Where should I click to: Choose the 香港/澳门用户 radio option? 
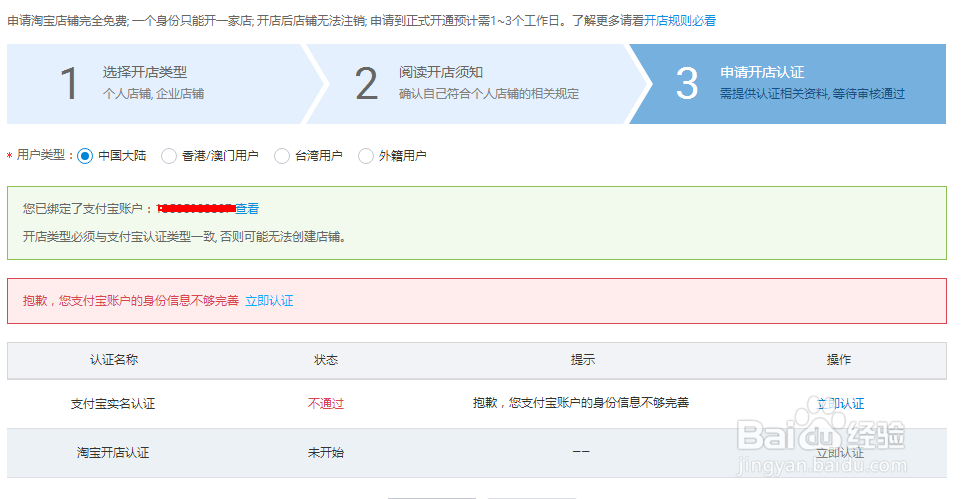(x=169, y=156)
